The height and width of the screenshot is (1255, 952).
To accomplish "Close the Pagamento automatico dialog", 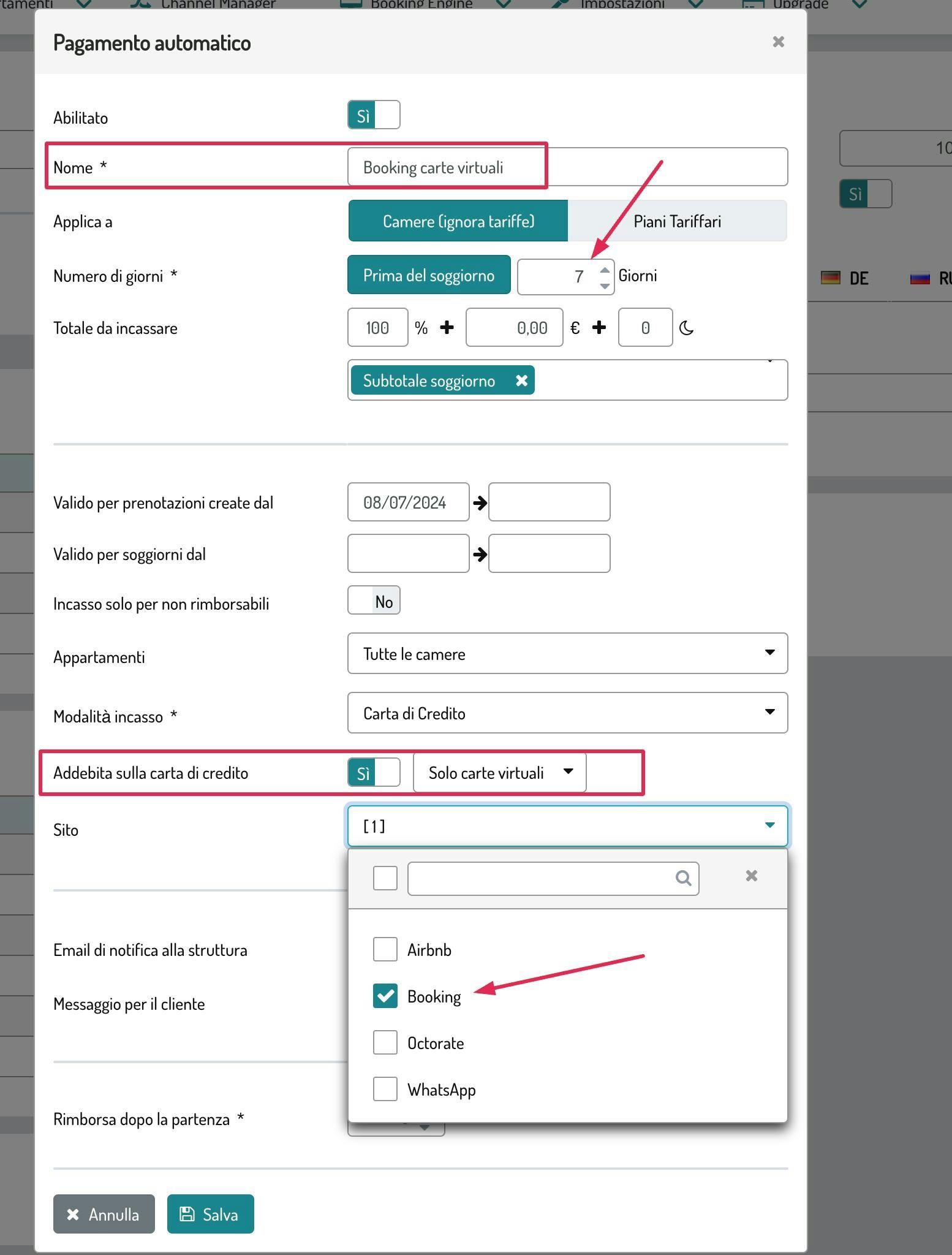I will point(778,42).
